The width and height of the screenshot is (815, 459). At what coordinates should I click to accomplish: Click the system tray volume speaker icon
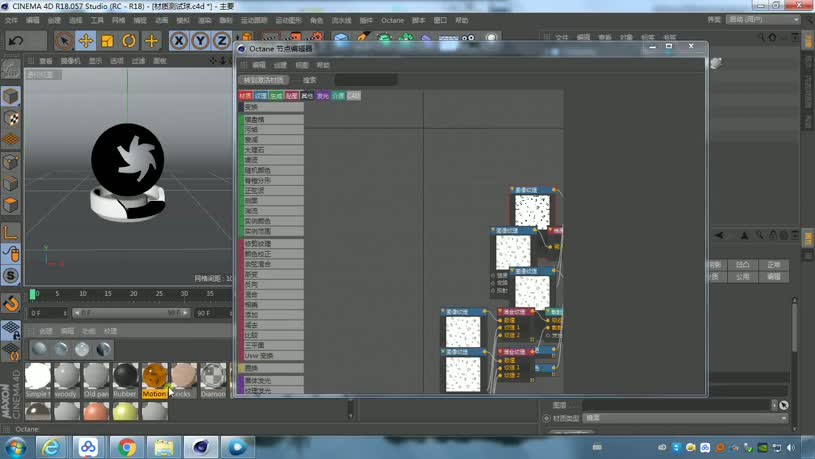click(x=791, y=448)
